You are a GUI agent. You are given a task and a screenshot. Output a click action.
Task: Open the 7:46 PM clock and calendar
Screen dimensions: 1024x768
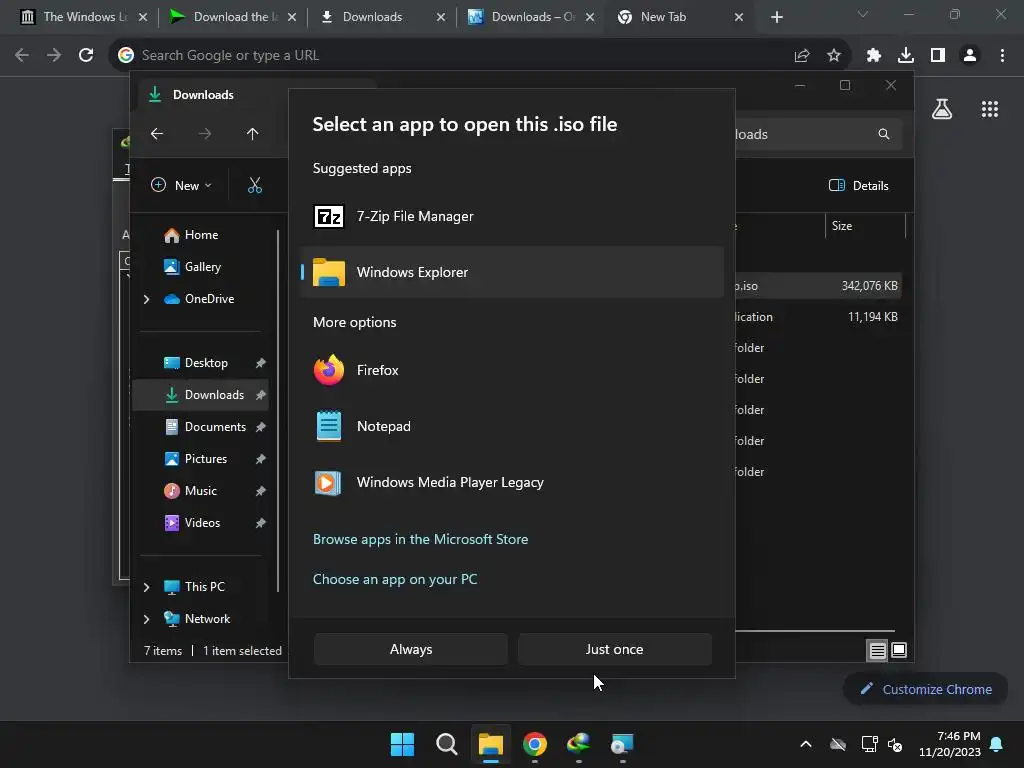point(950,744)
